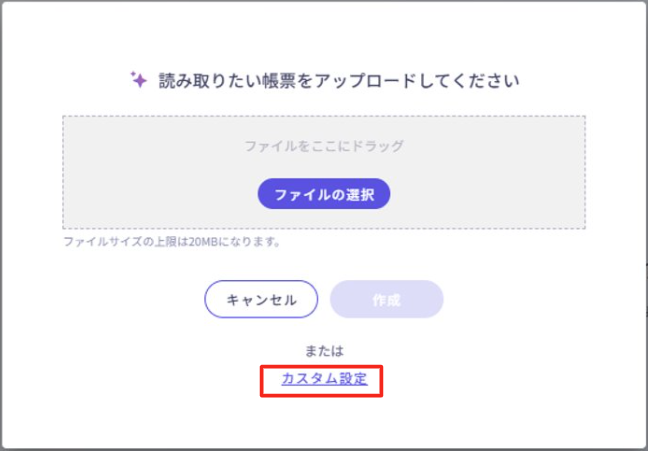Click the greyed-out 作成 button
The image size is (648, 451).
(386, 299)
